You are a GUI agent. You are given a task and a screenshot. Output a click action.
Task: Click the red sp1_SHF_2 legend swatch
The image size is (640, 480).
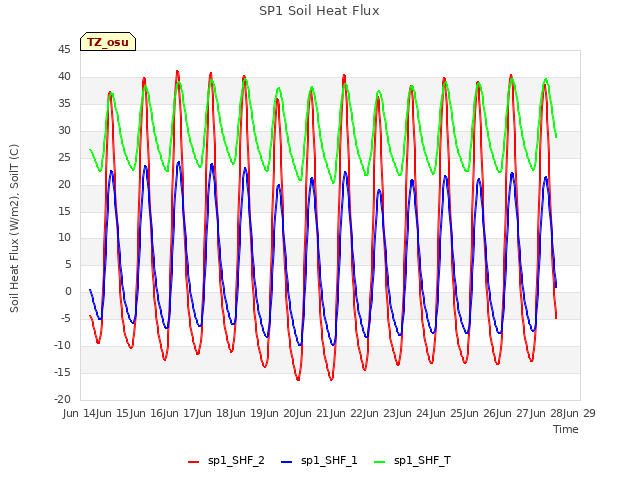tap(193, 462)
